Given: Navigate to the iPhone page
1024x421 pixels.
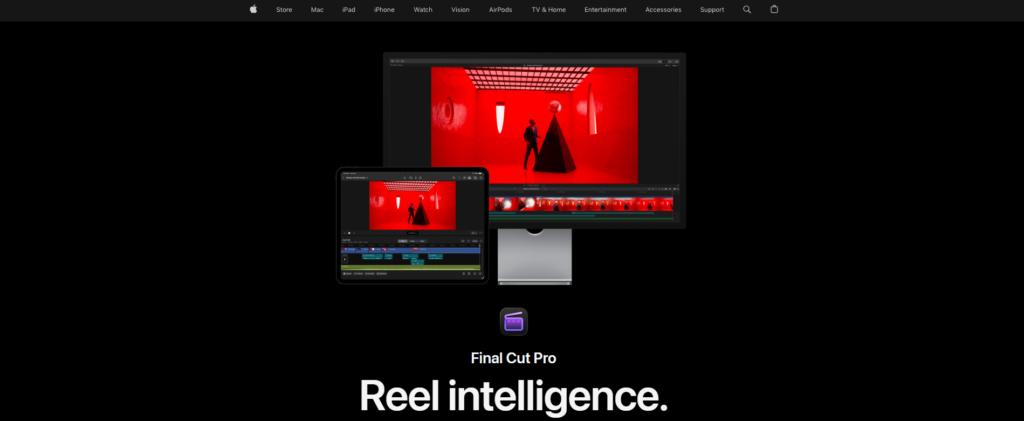Looking at the screenshot, I should [384, 9].
